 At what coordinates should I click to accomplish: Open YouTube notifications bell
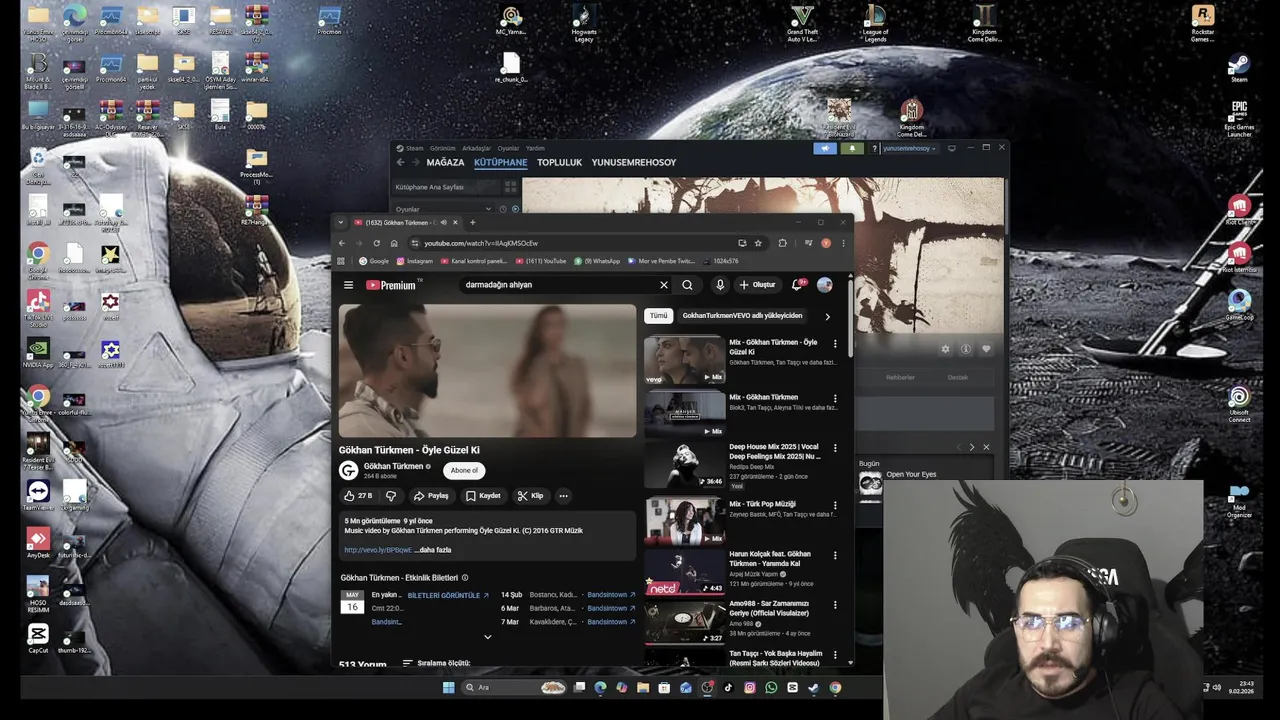pos(797,285)
